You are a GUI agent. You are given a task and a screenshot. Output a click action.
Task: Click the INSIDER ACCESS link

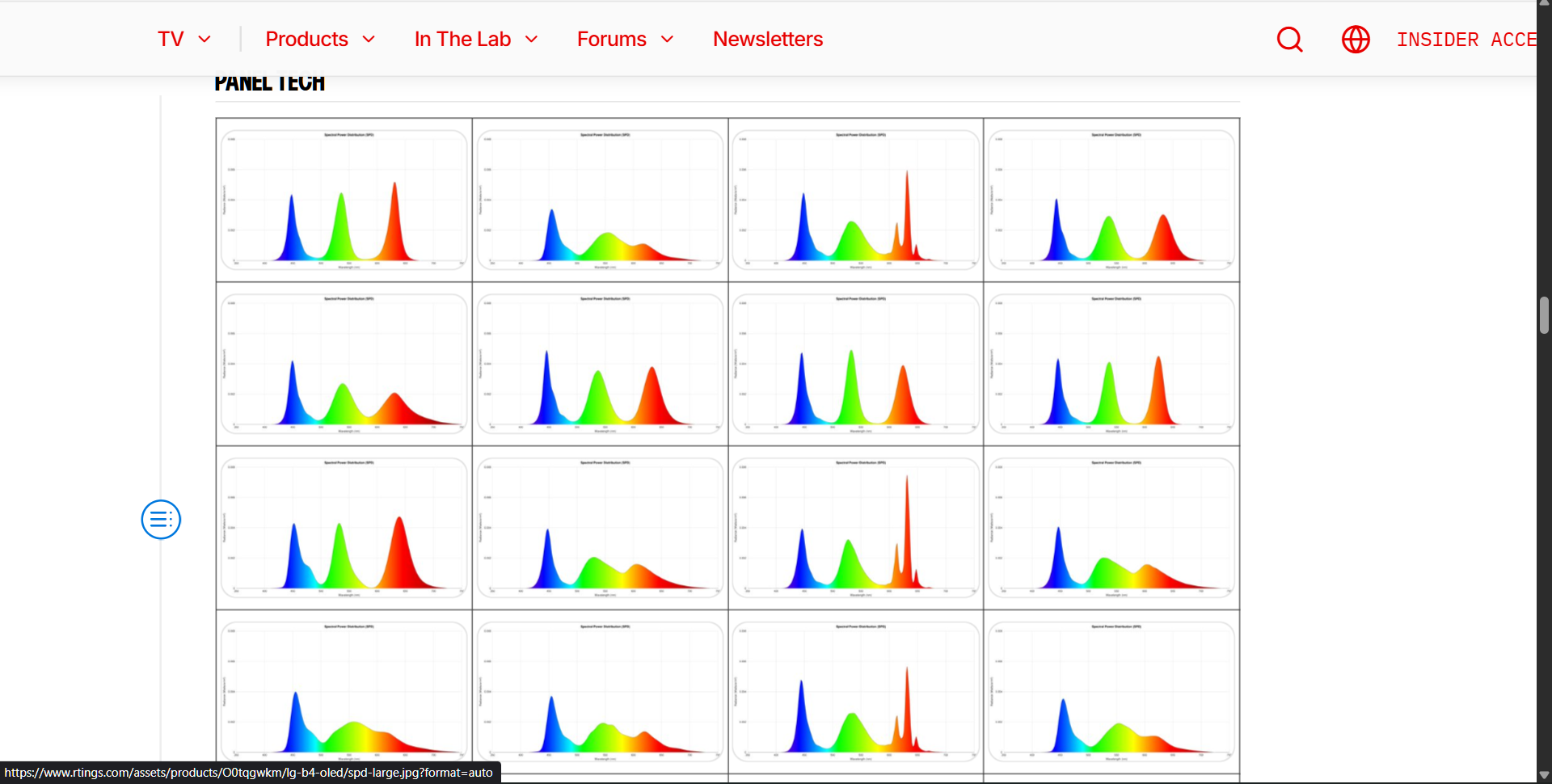(1465, 39)
